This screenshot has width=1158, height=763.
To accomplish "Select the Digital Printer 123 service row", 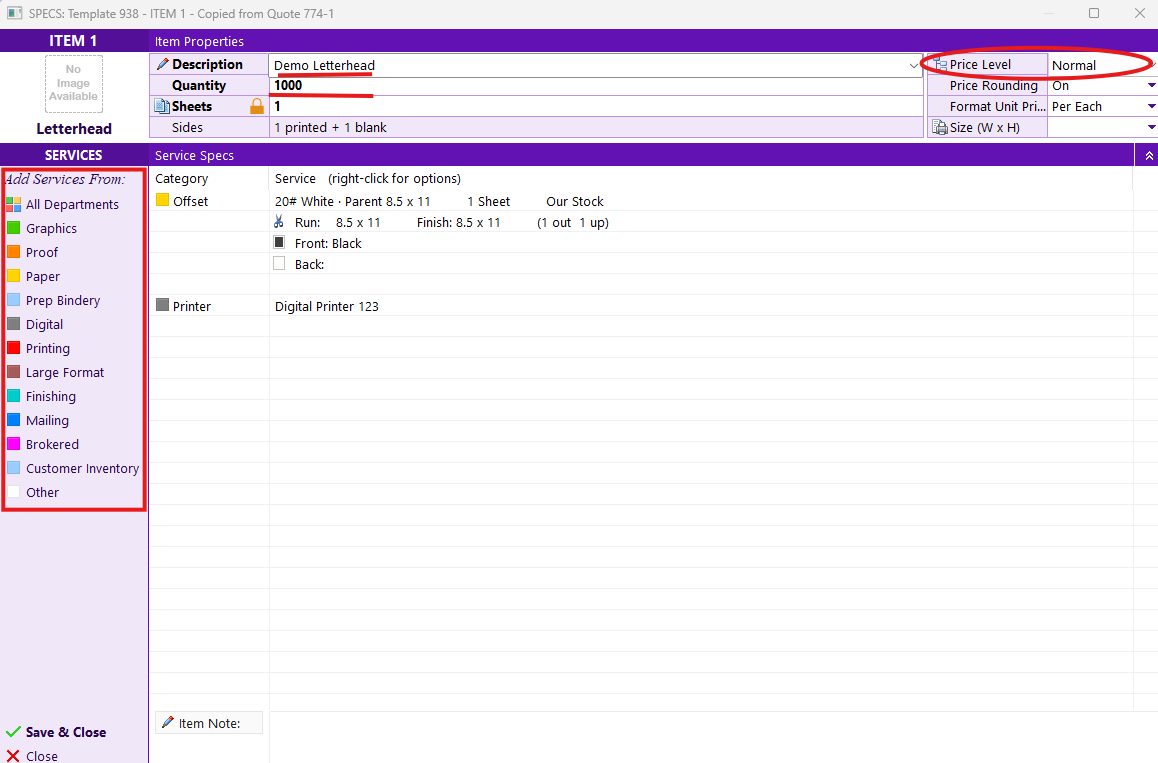I will 326,306.
